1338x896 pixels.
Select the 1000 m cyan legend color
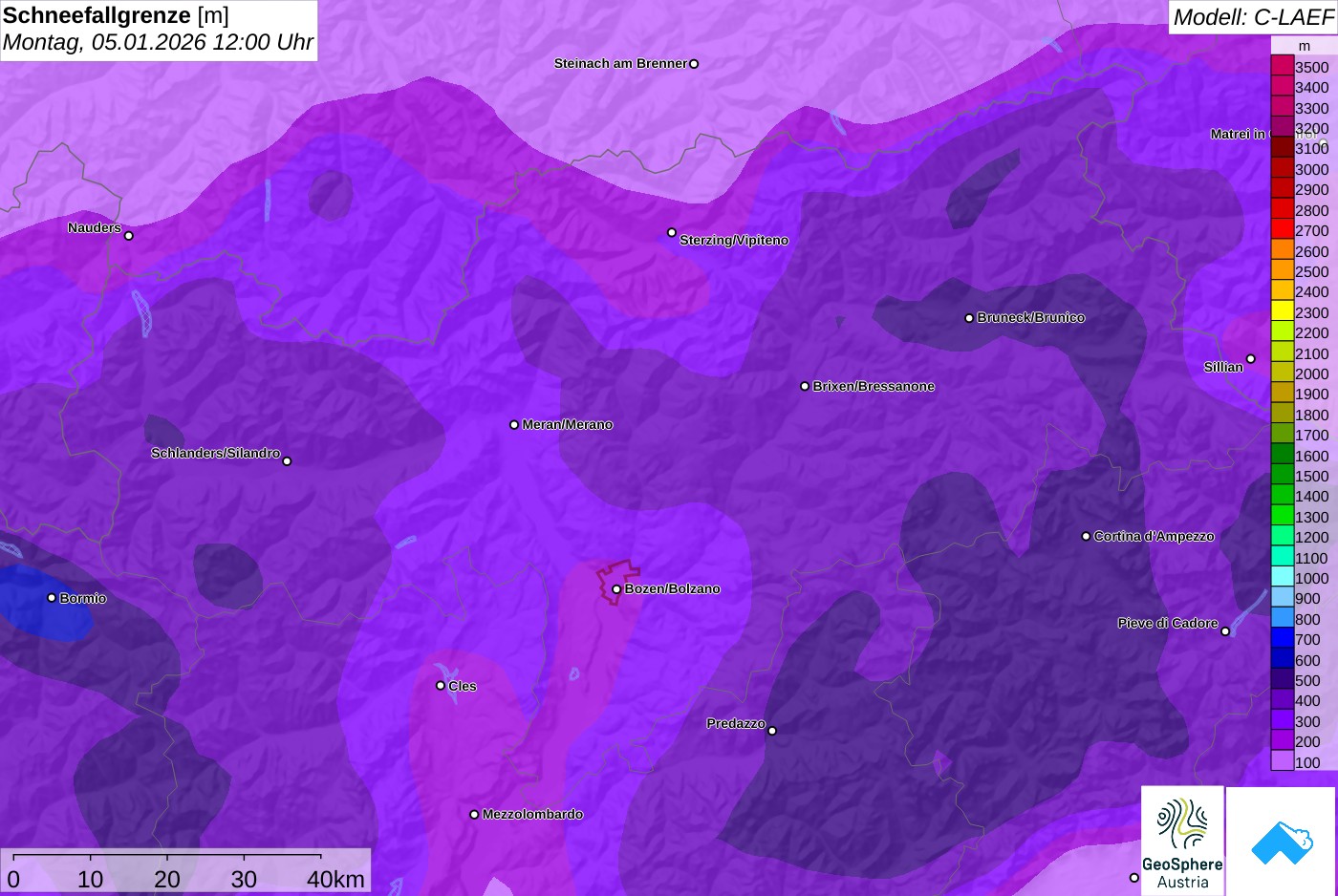click(x=1283, y=576)
